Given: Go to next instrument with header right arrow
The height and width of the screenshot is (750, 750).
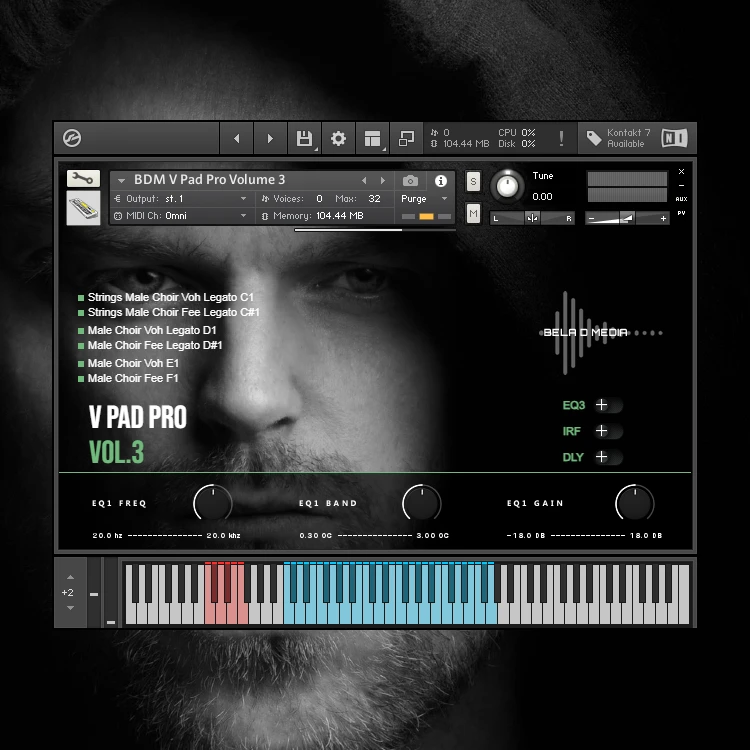Looking at the screenshot, I should click(270, 138).
